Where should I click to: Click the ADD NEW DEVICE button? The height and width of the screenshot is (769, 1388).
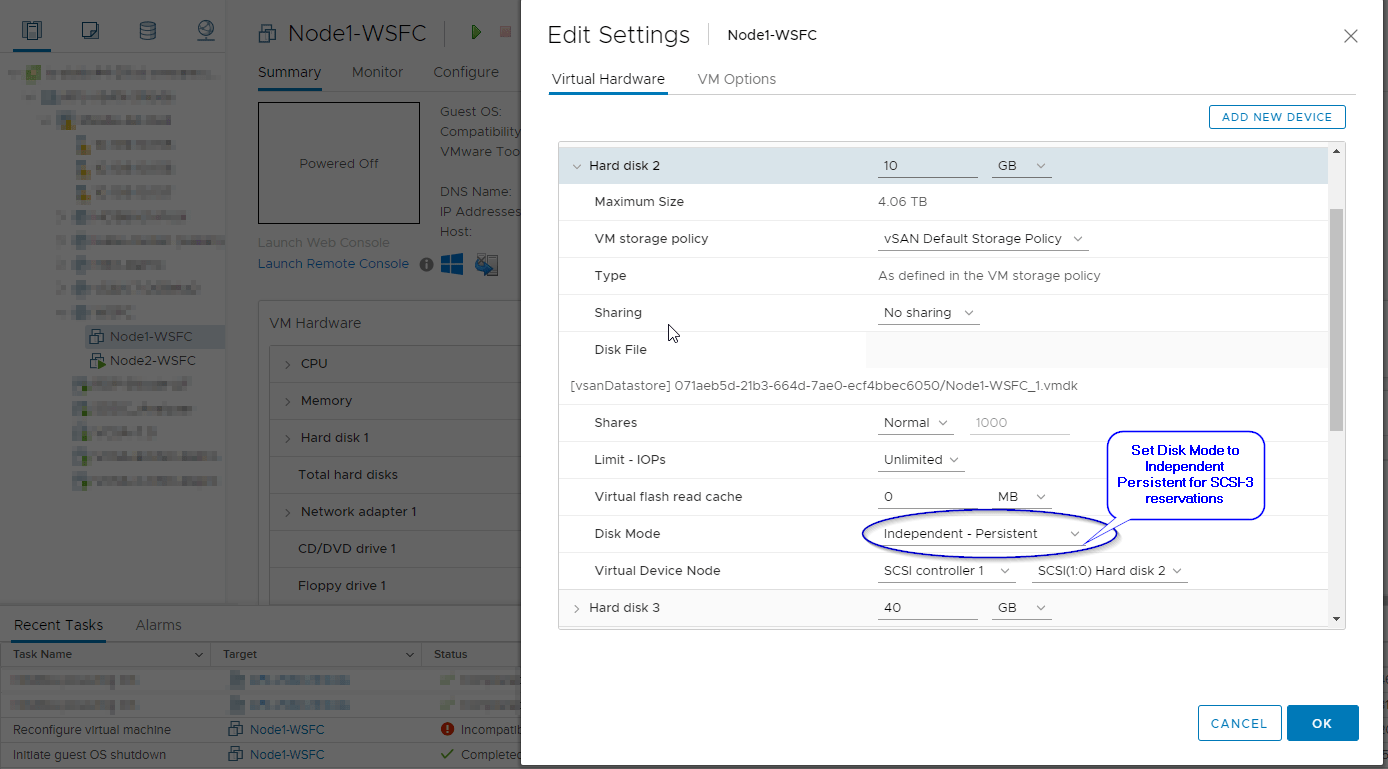(1276, 117)
